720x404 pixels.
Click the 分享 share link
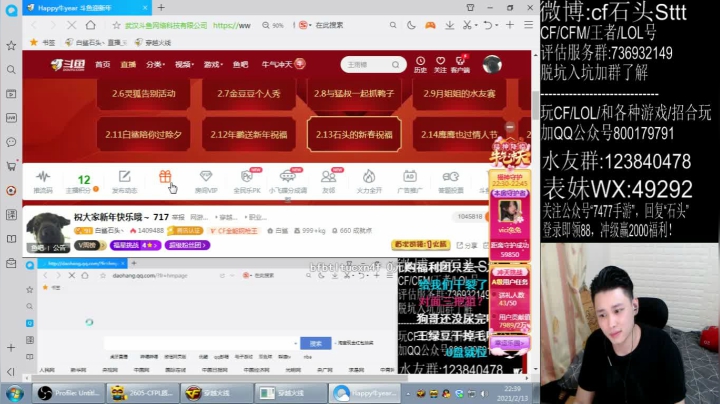(467, 245)
